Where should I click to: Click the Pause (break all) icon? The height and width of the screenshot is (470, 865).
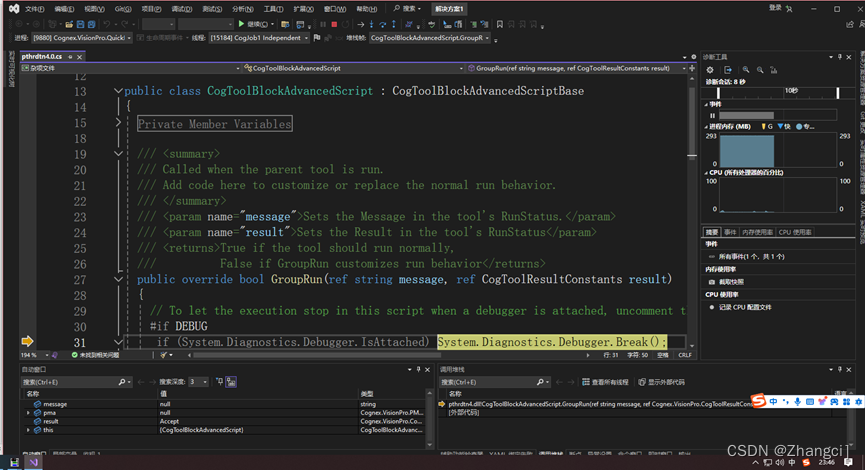(x=323, y=24)
